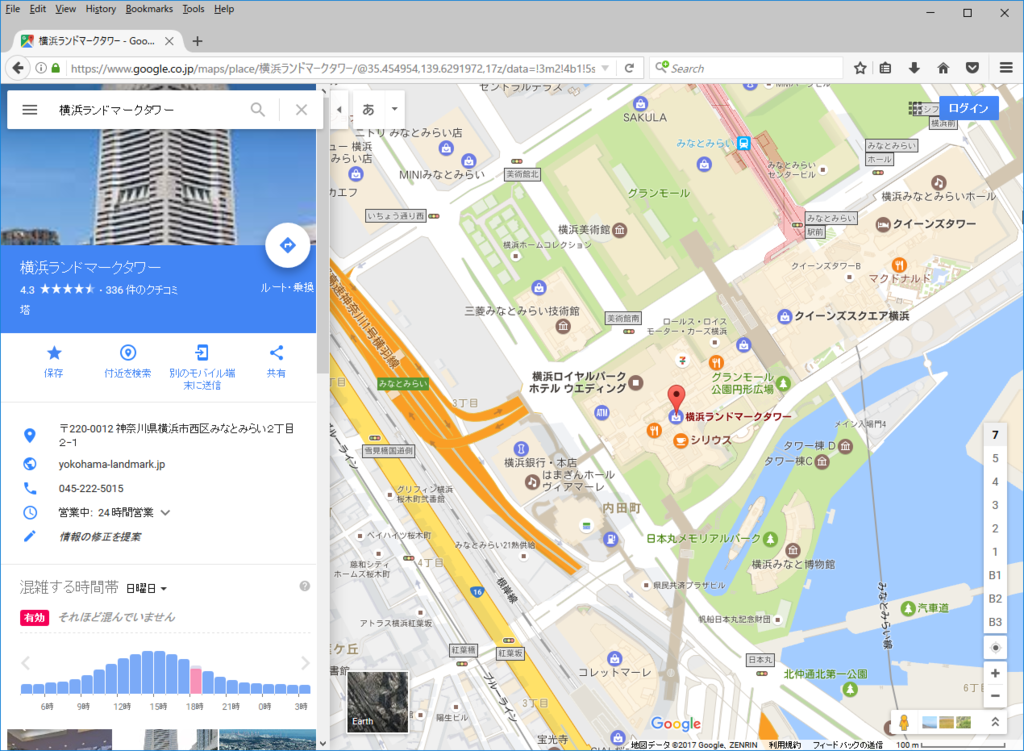1024x751 pixels.
Task: Collapse the side panel arrow
Action: tap(339, 109)
